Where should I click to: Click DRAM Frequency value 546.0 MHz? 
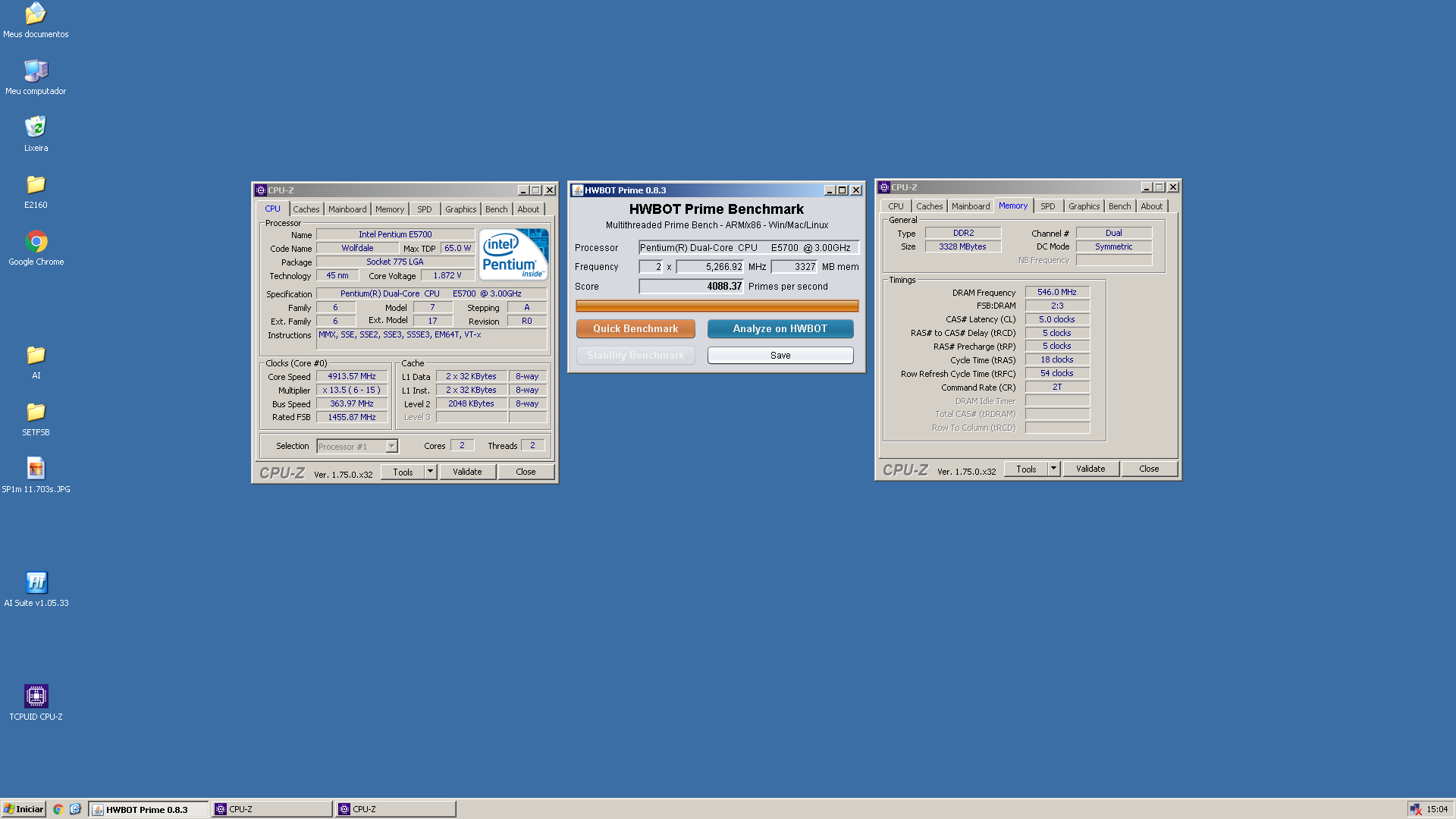1057,292
